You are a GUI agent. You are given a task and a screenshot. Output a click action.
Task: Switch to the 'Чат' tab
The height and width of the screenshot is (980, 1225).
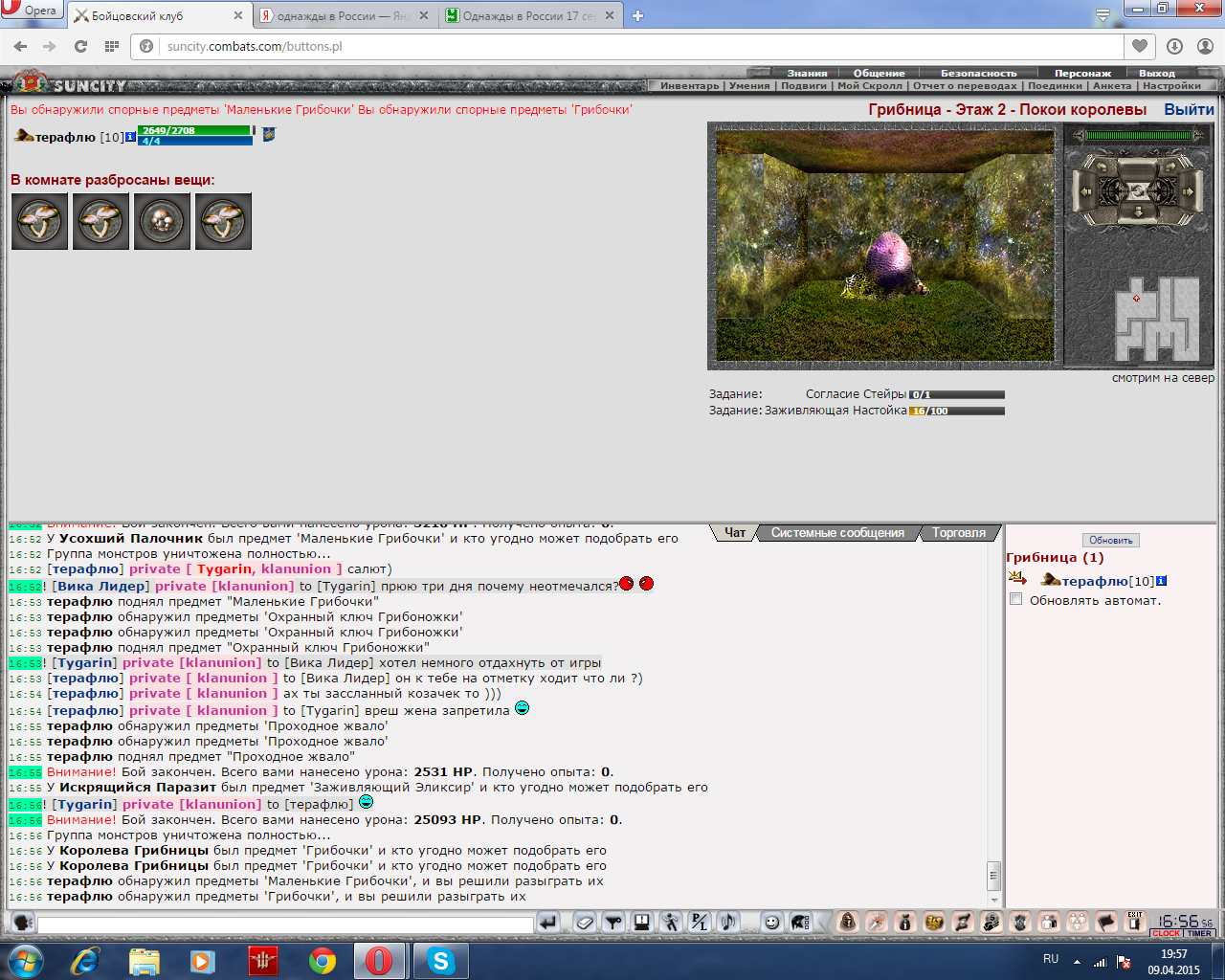(x=735, y=533)
